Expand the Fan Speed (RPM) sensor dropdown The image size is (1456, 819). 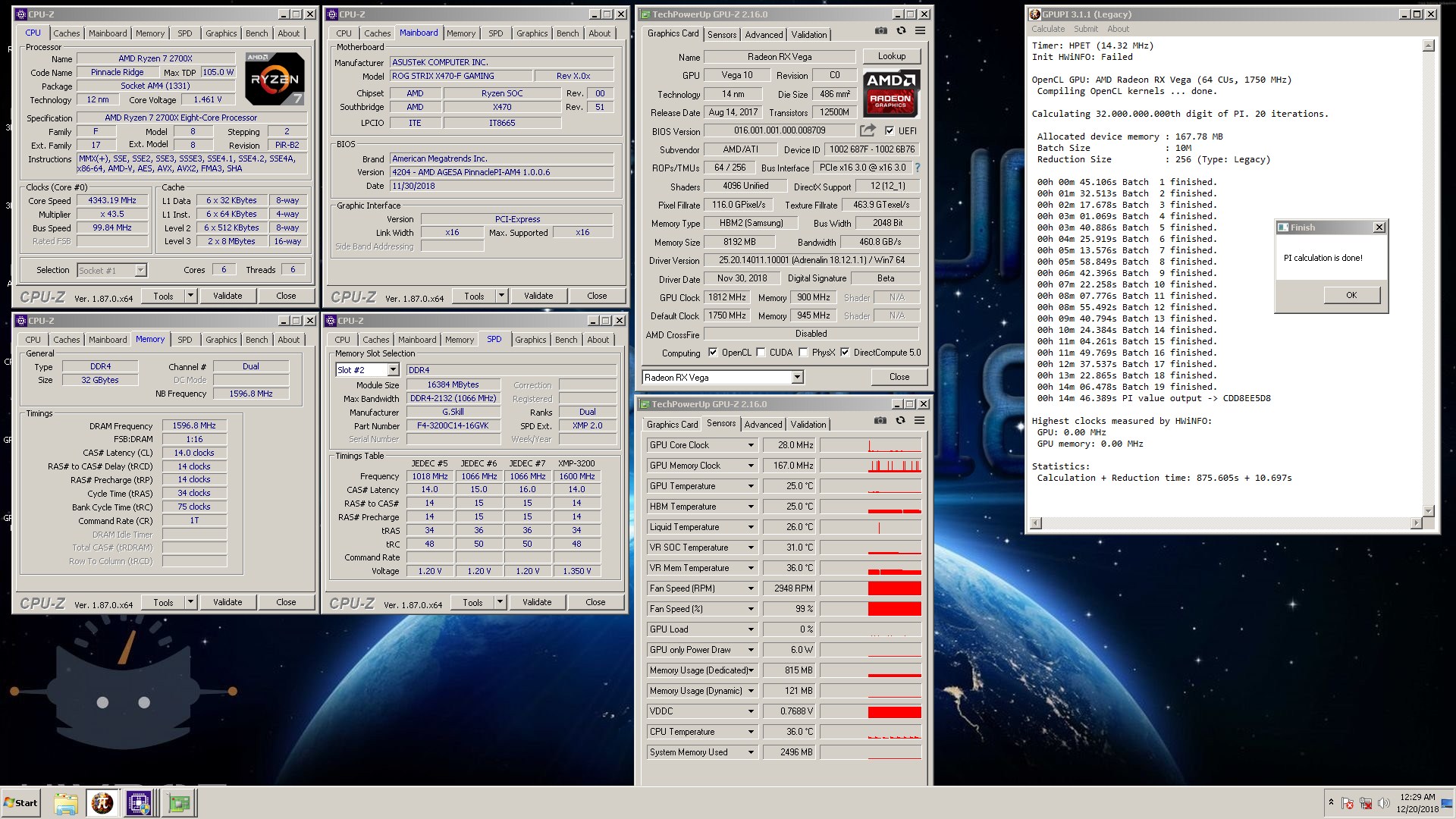click(x=751, y=588)
